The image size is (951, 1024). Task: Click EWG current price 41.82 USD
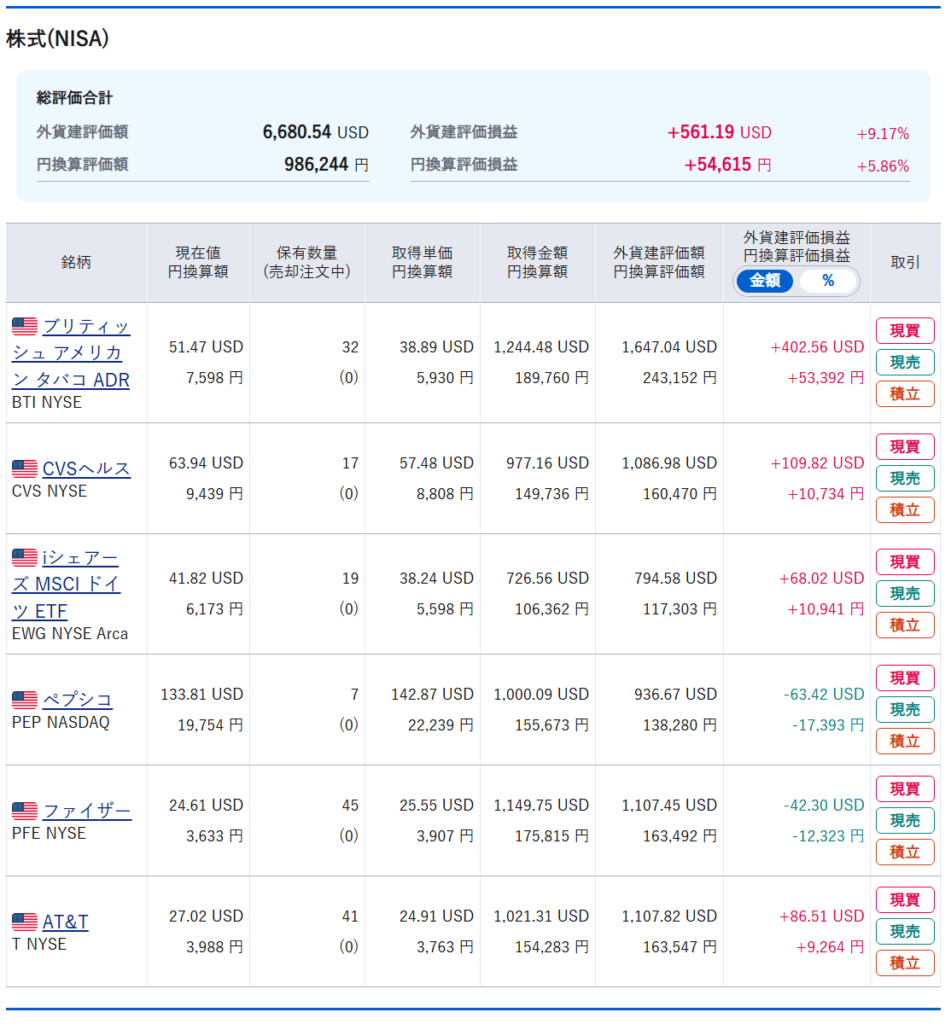coord(206,578)
